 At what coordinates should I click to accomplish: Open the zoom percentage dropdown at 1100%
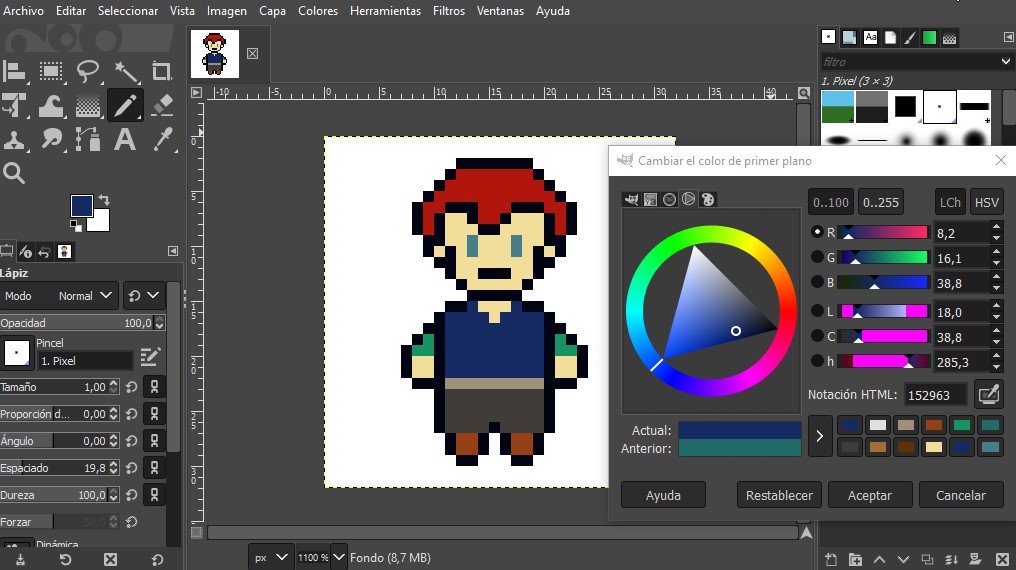point(338,557)
